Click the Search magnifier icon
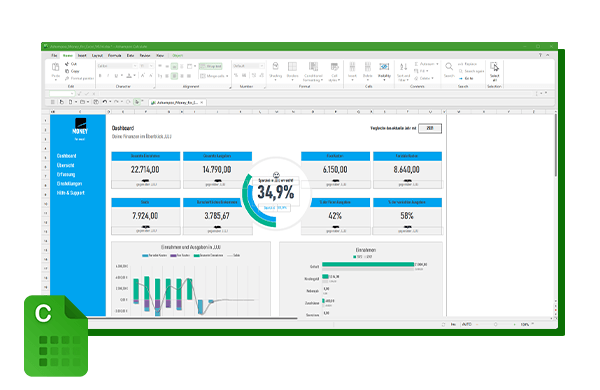Screen dimensions: 600x390 [449, 67]
